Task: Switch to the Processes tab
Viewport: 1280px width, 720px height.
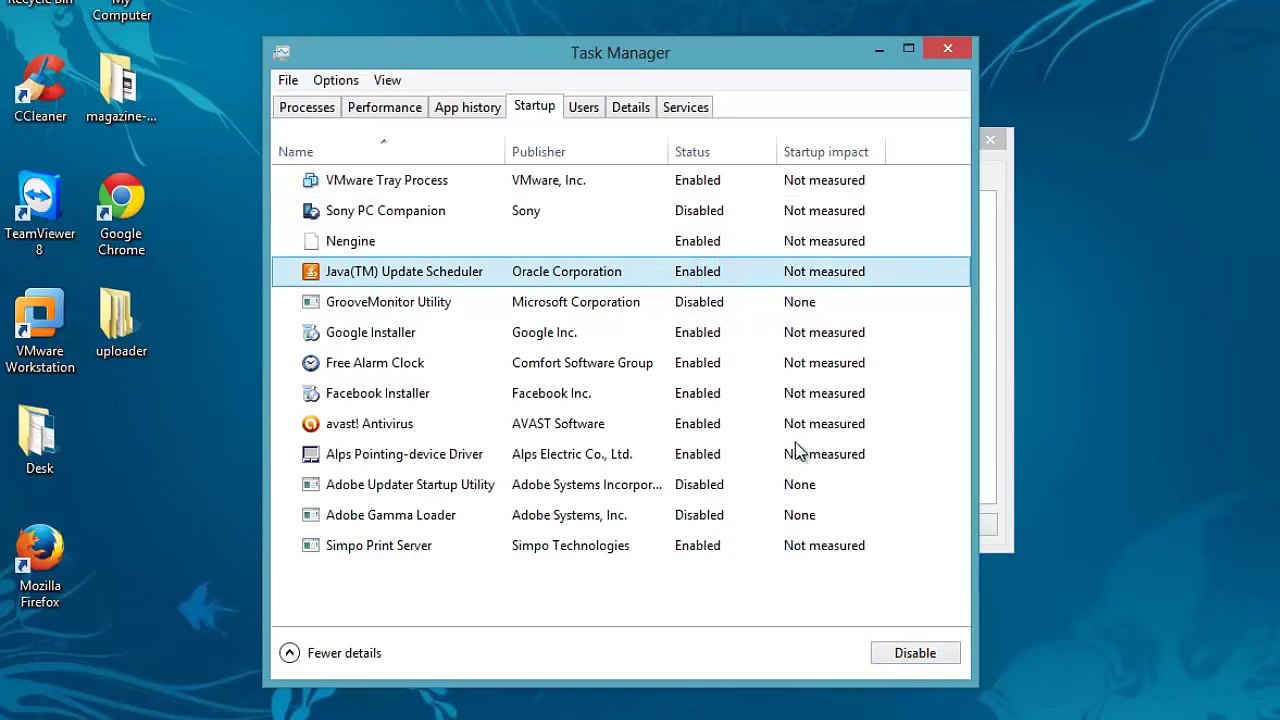Action: click(x=307, y=107)
